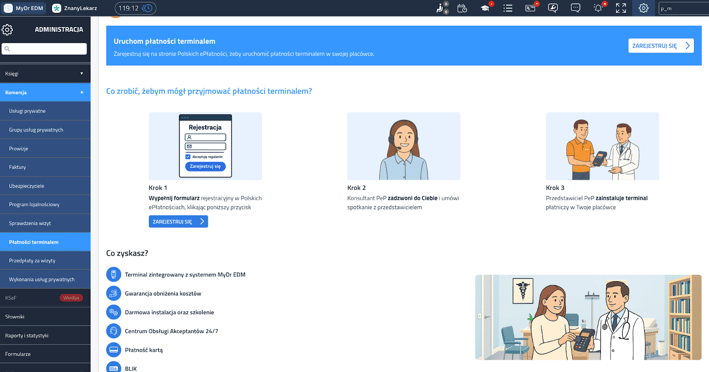Open the calendar clock icon
Screen dimensions: 709x372
[462, 8]
